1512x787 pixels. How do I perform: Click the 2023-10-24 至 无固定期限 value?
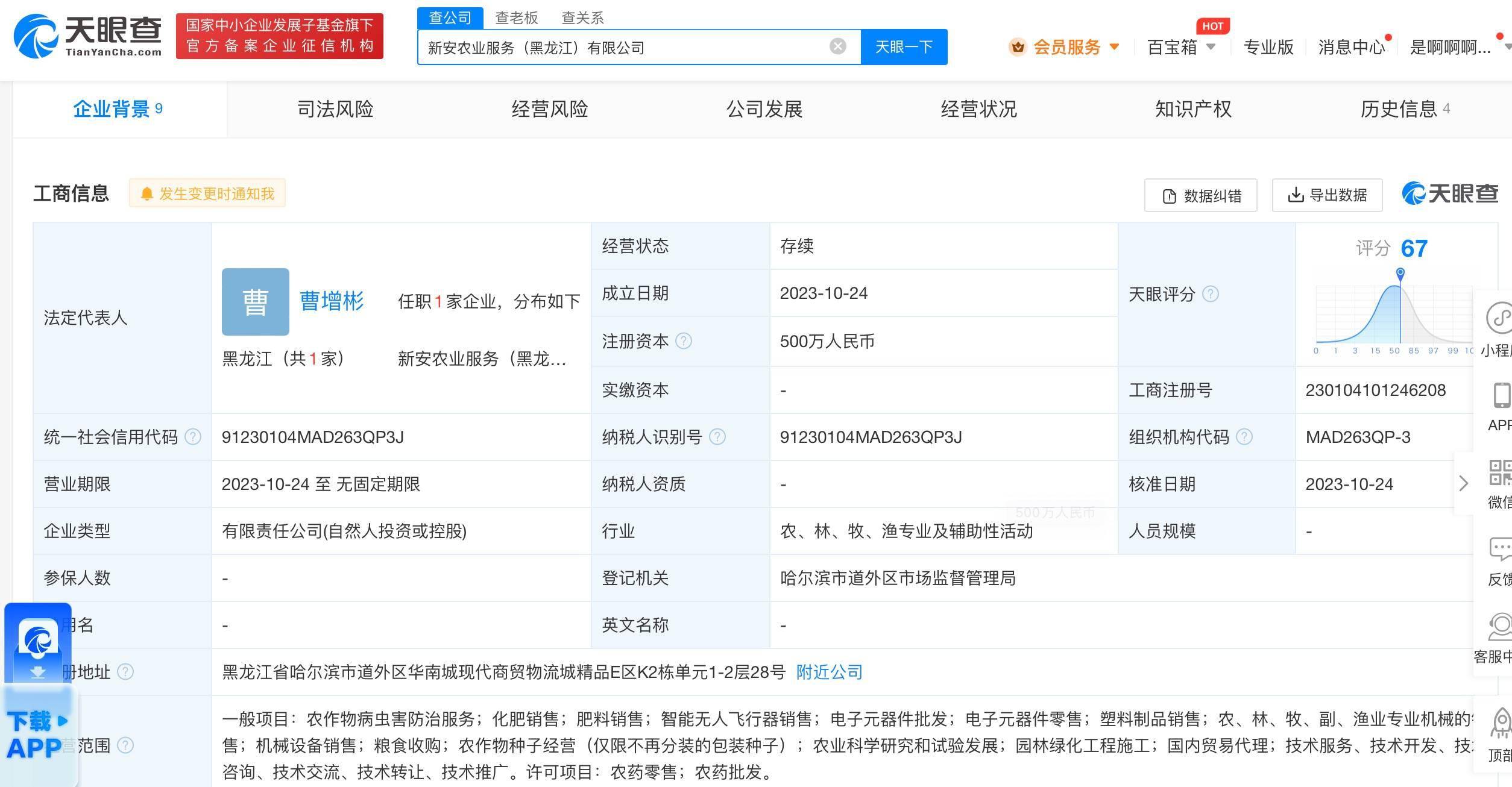pos(321,484)
